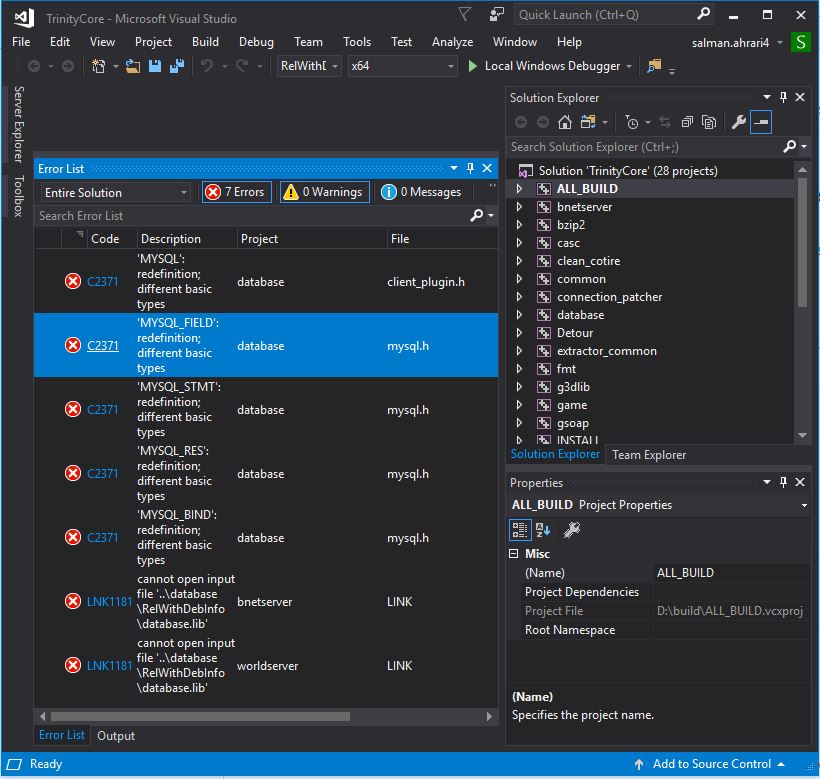
Task: Expand the game project node
Action: [x=519, y=405]
